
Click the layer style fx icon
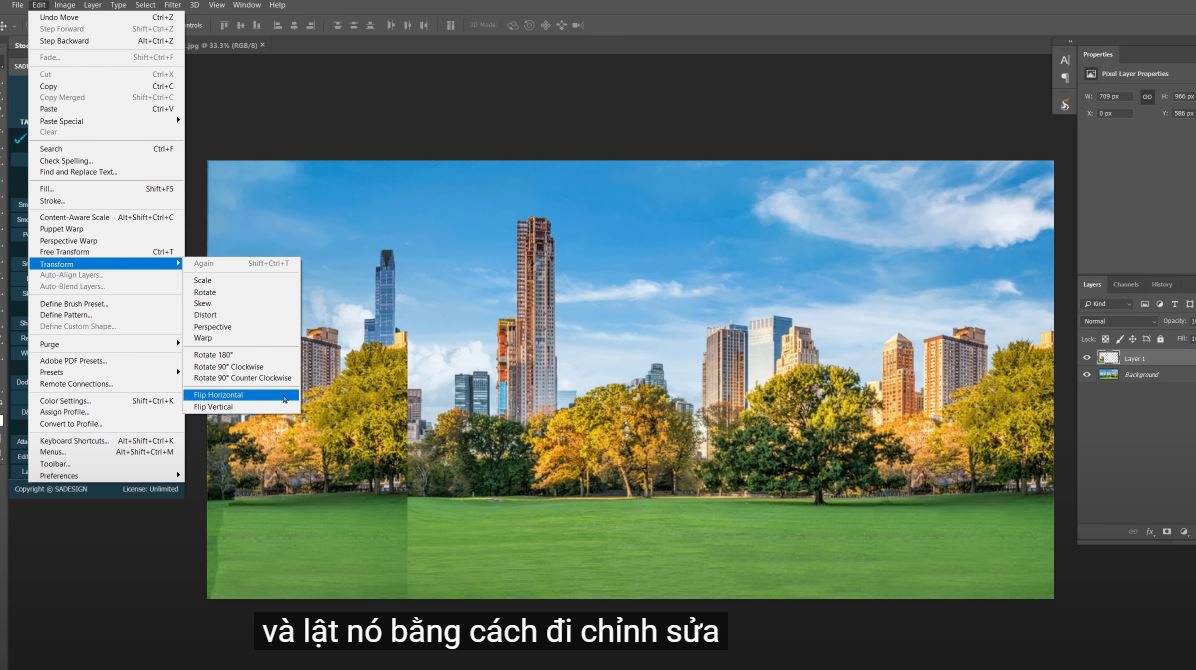click(x=1150, y=532)
